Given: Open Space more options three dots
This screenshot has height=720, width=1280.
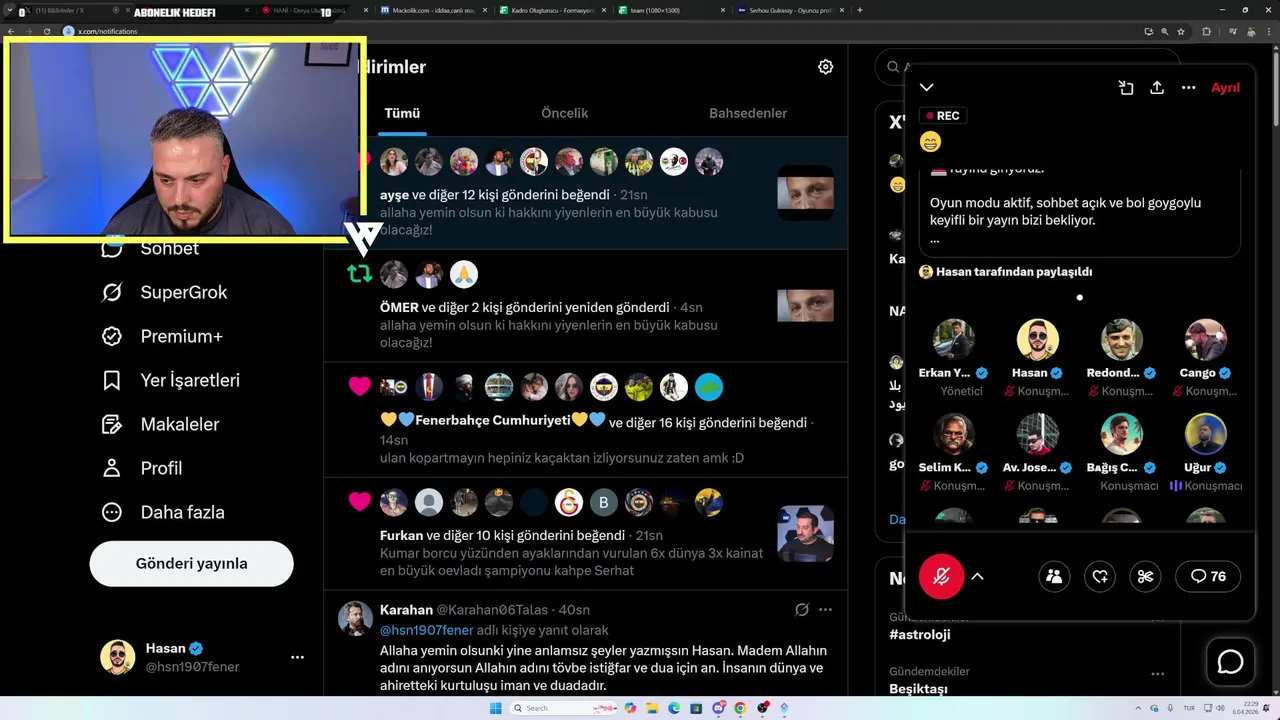Looking at the screenshot, I should (x=1188, y=88).
